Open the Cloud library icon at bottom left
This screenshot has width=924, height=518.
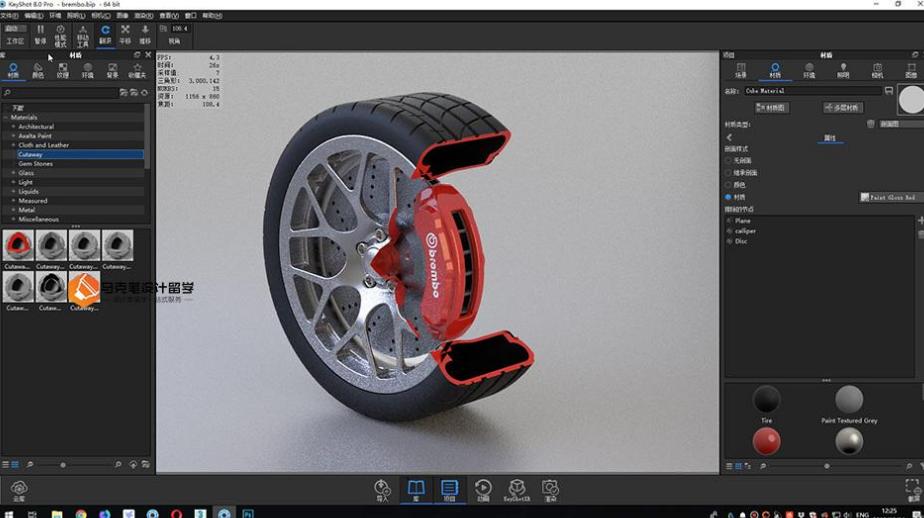(18, 489)
